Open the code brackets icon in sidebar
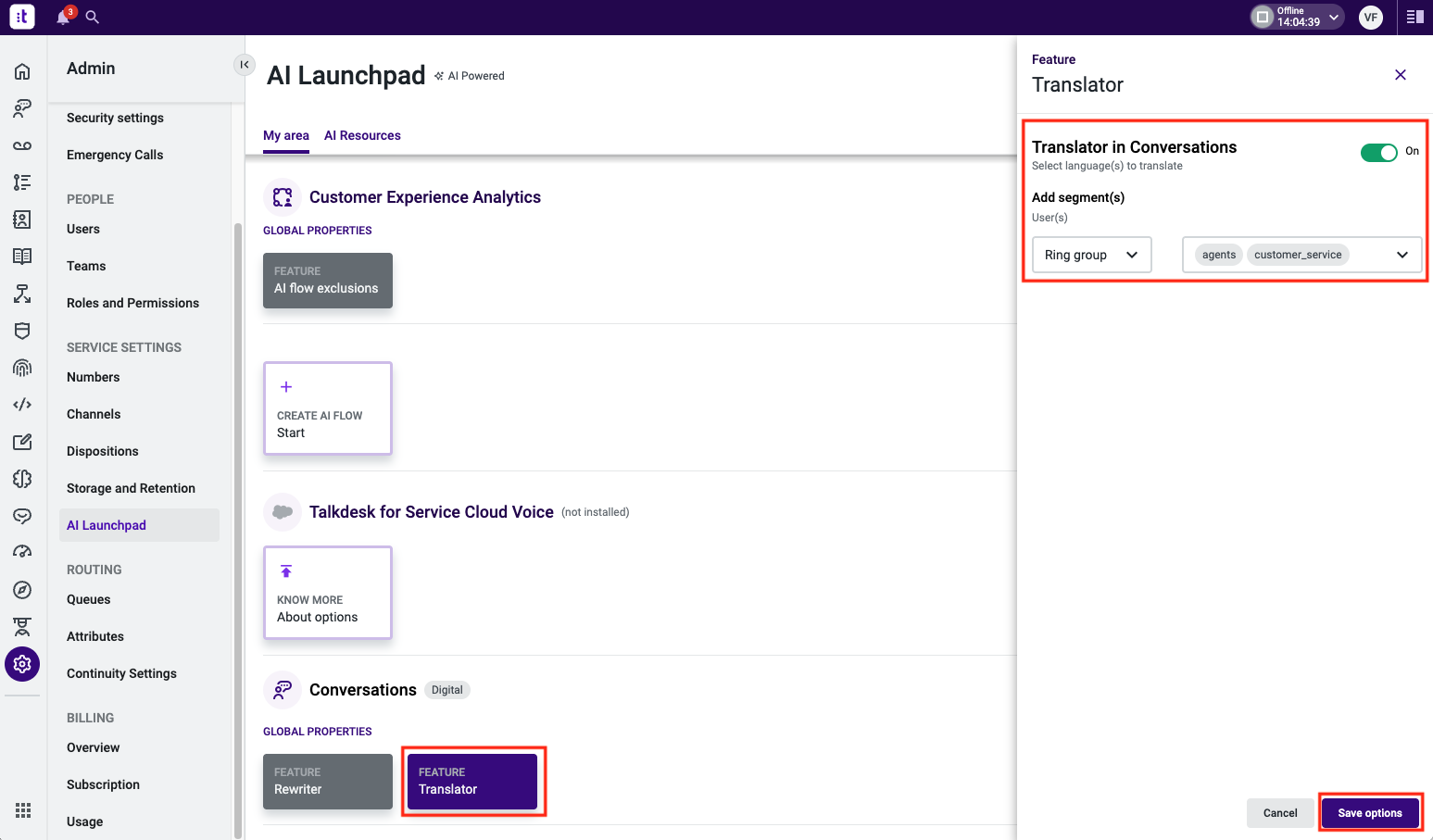The height and width of the screenshot is (840, 1433). pyautogui.click(x=22, y=405)
